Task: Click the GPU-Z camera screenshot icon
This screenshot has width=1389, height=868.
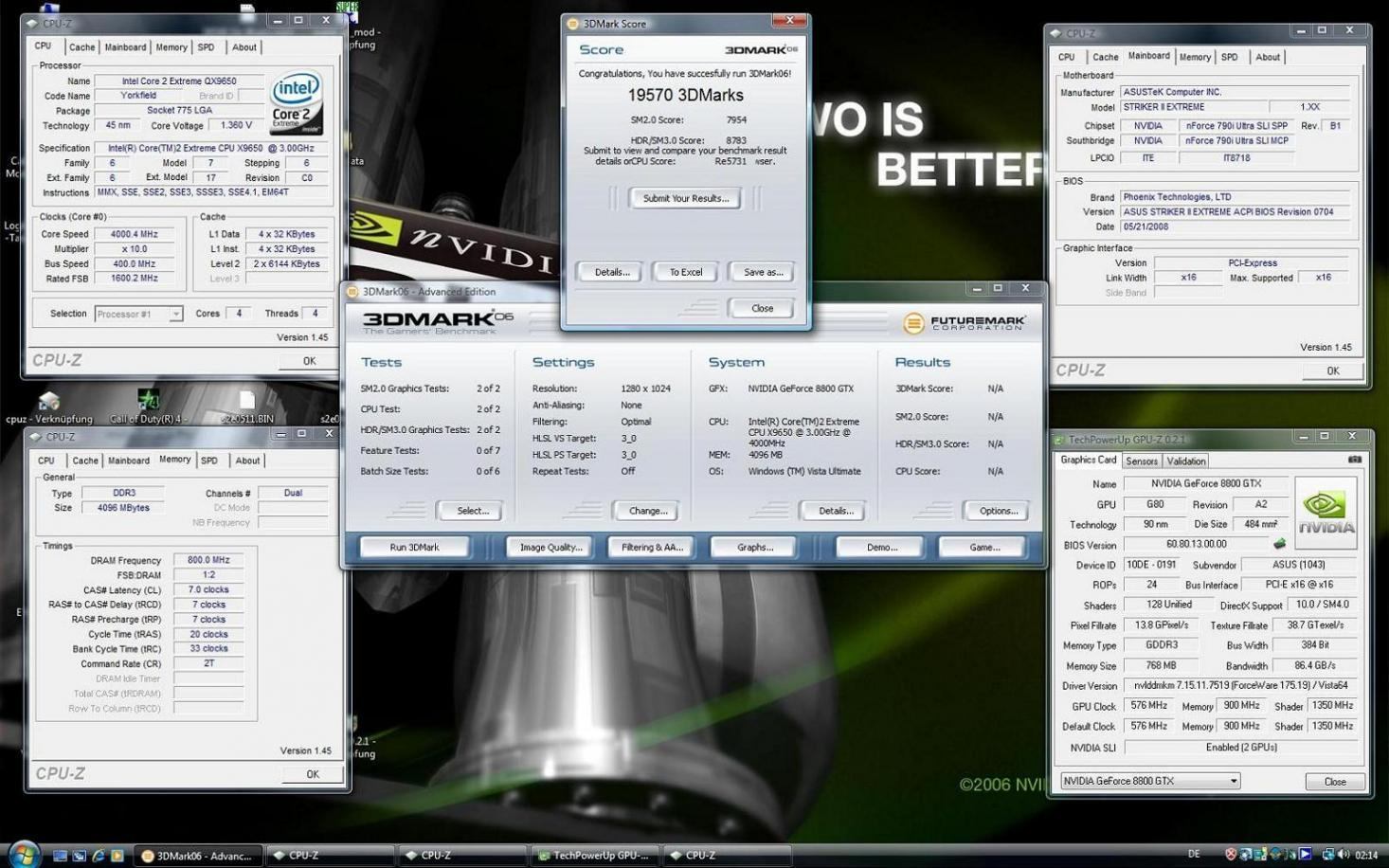Action: click(x=1354, y=460)
